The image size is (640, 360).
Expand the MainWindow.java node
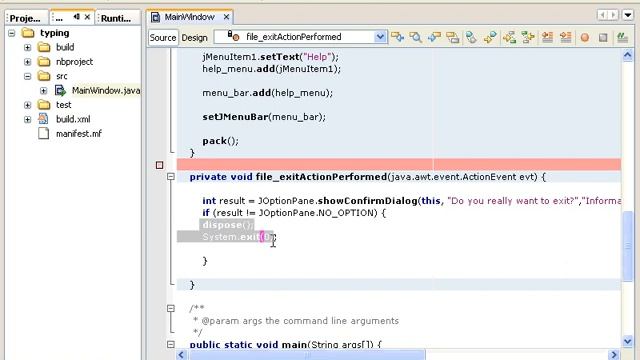44,90
